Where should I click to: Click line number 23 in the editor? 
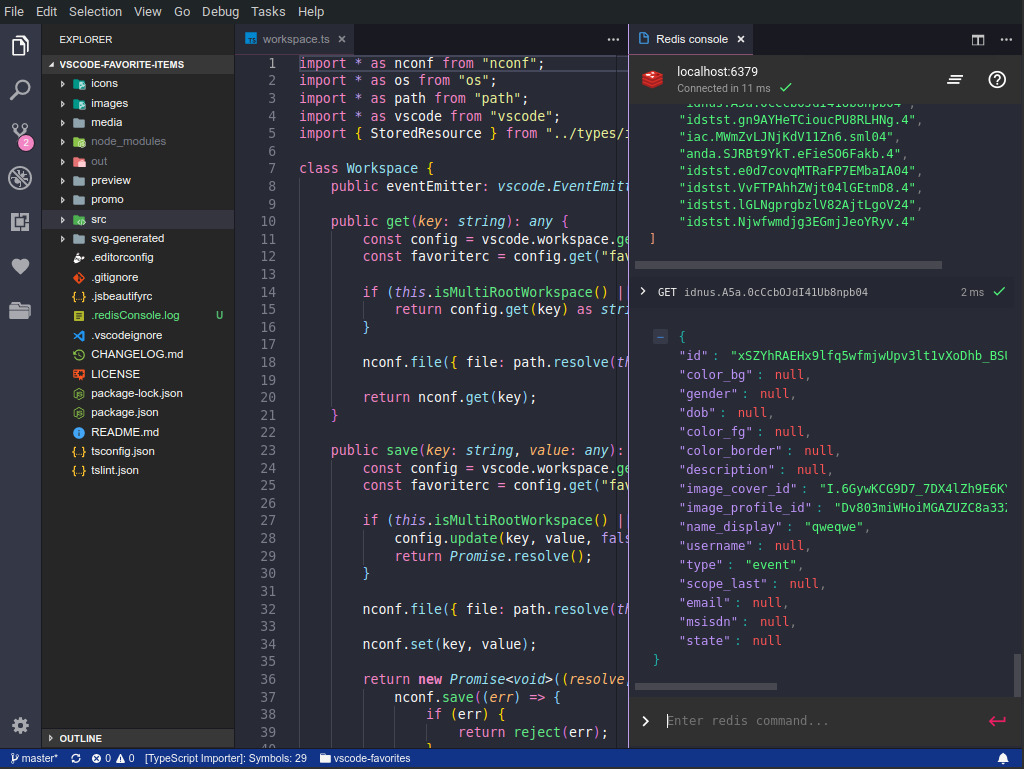[268, 450]
